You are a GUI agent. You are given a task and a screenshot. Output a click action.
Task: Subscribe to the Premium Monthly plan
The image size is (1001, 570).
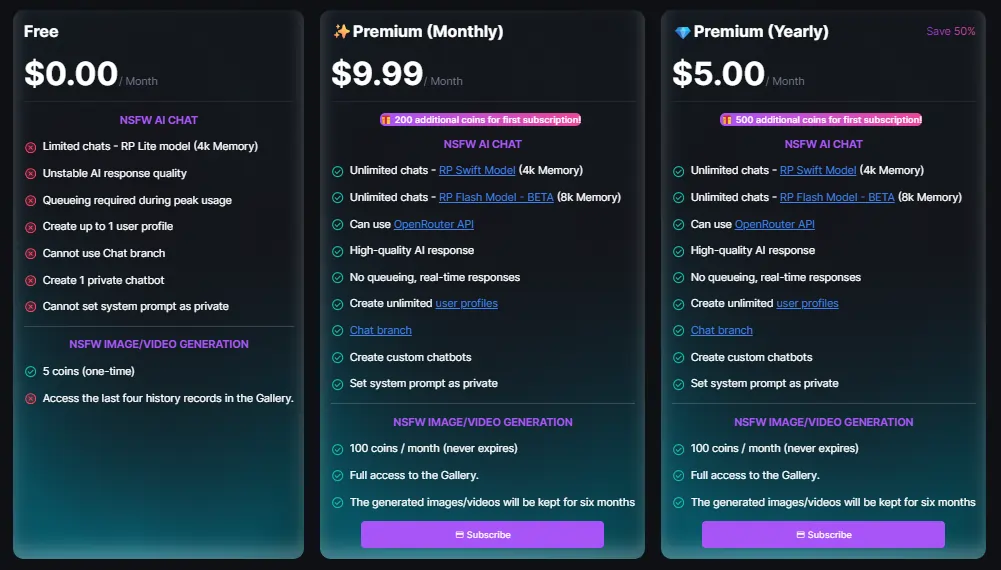pyautogui.click(x=482, y=535)
